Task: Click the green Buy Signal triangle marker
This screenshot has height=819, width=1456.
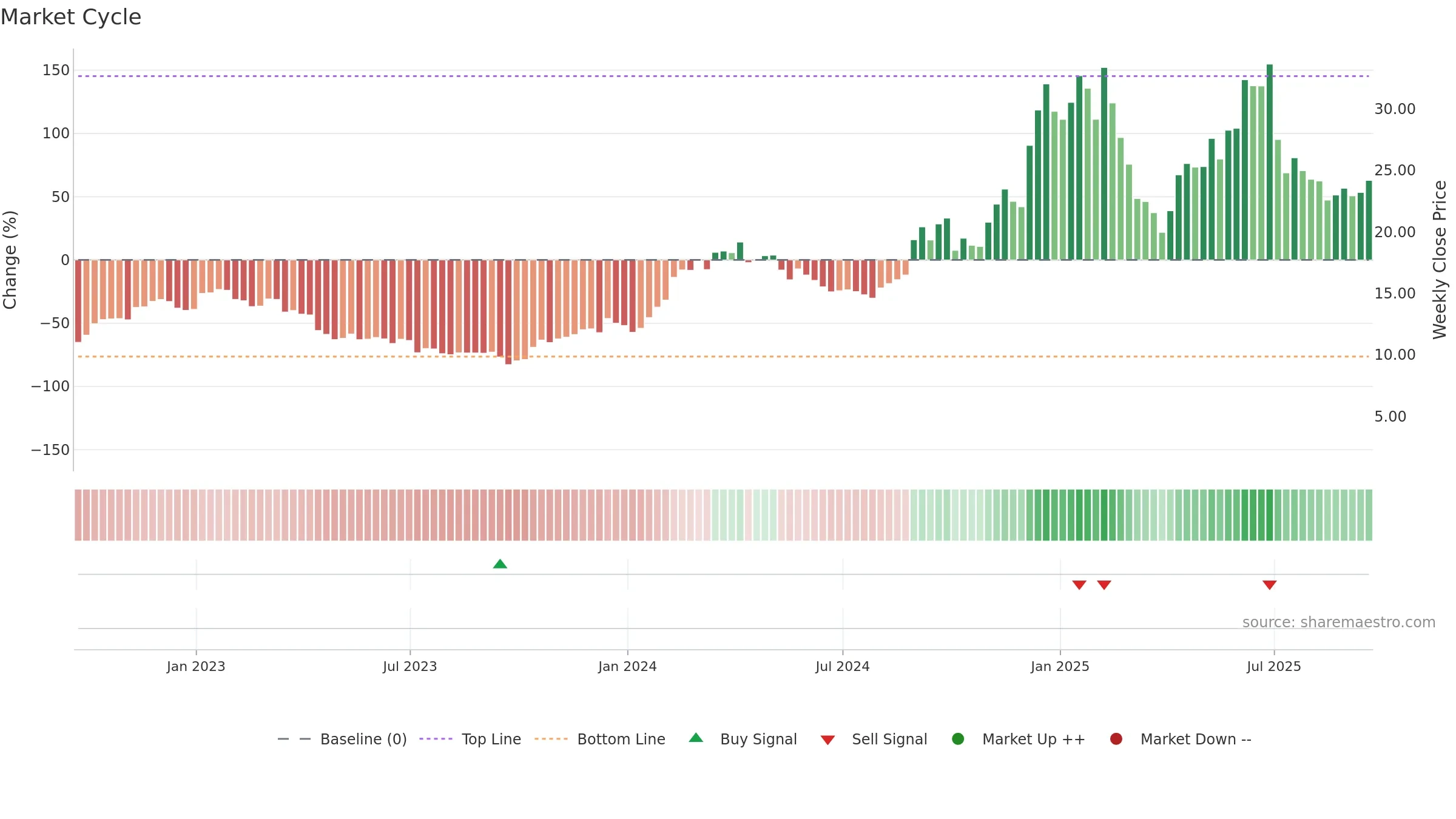Action: tap(500, 564)
